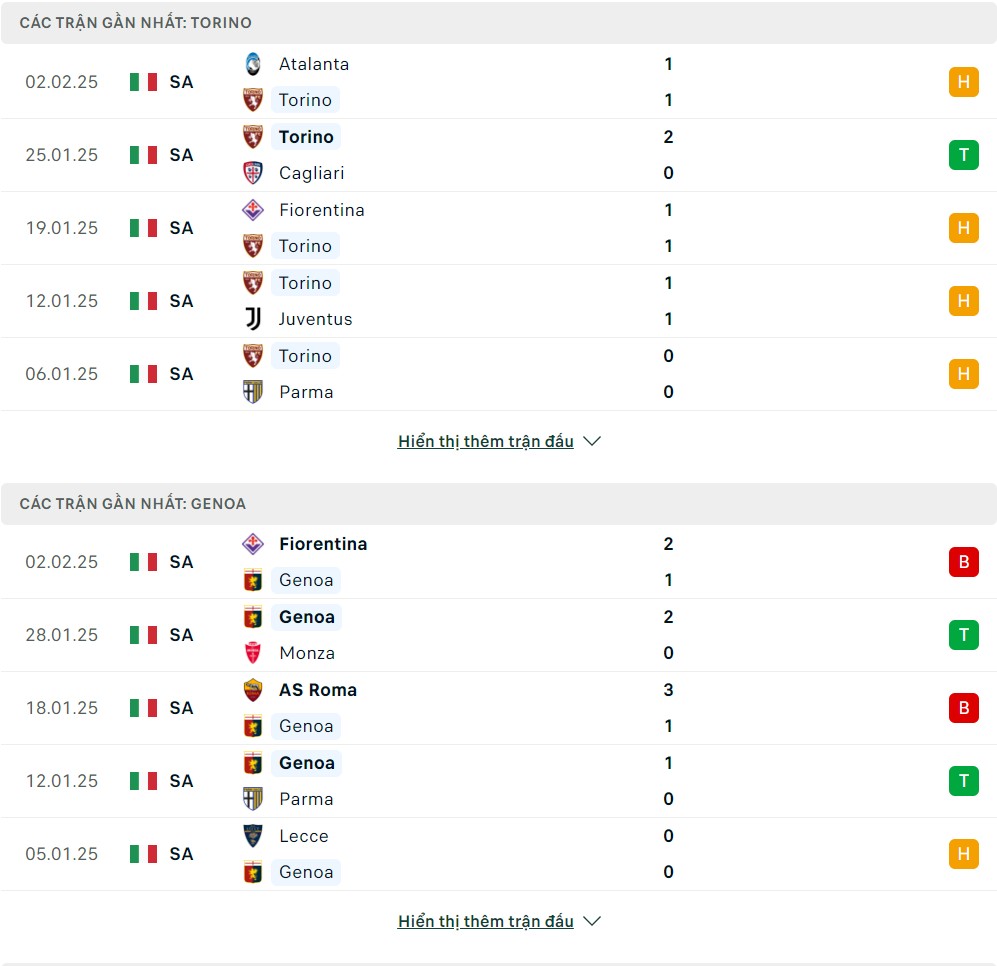Click the Fiorentina crest in 19.01.25 match
Viewport: 997px width, 966px height.
[x=253, y=210]
